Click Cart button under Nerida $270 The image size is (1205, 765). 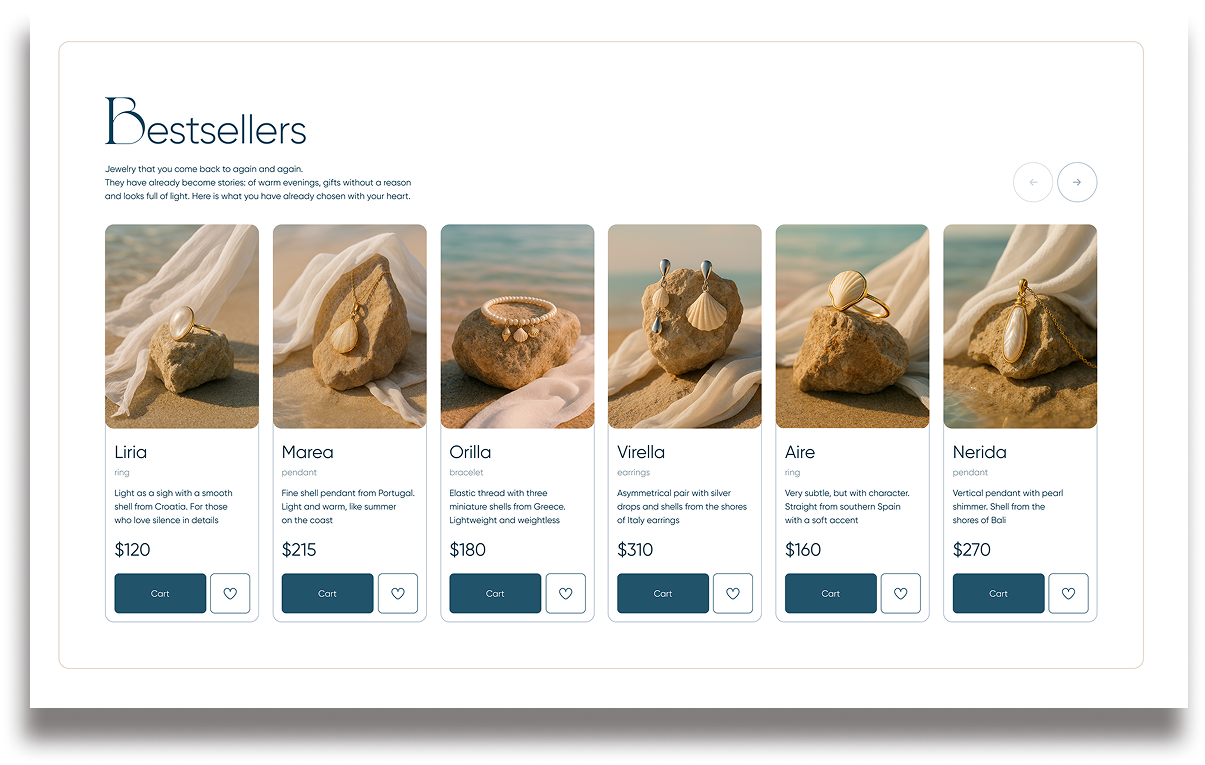998,593
